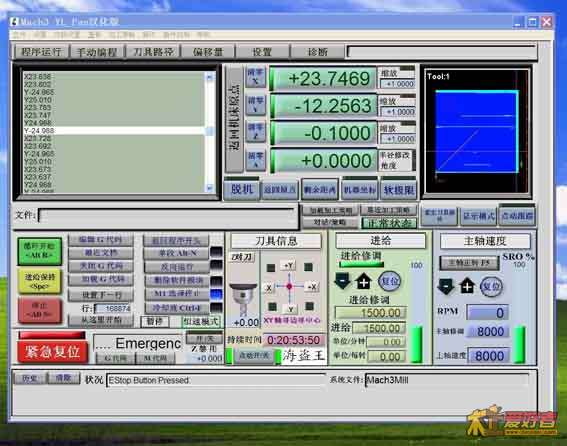Click the red stop Alt-S button
Image resolution: width=567 pixels, height=446 pixels.
pyautogui.click(x=40, y=310)
